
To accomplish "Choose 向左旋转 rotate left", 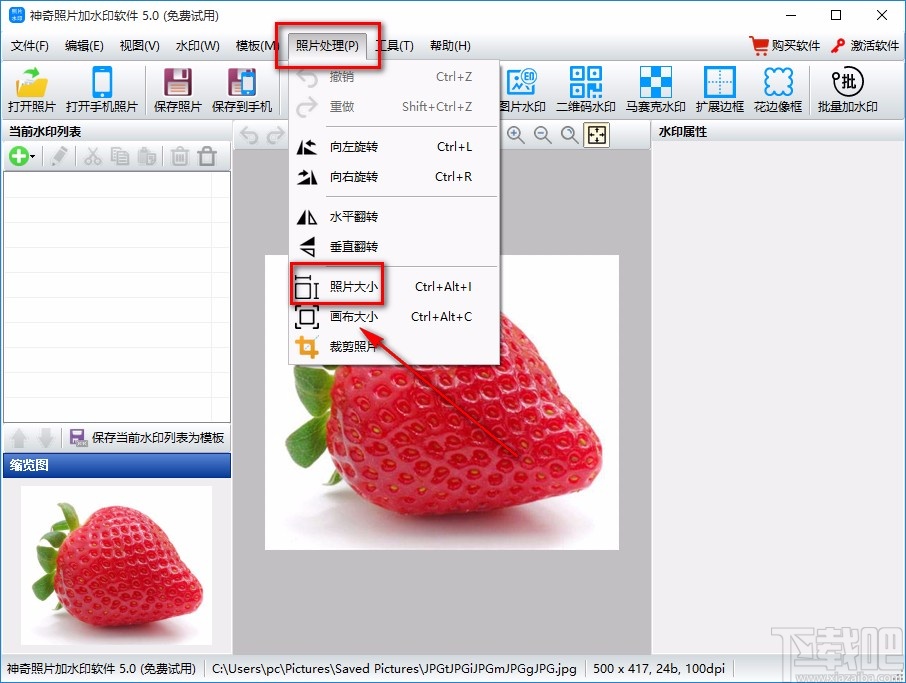I will [x=394, y=147].
